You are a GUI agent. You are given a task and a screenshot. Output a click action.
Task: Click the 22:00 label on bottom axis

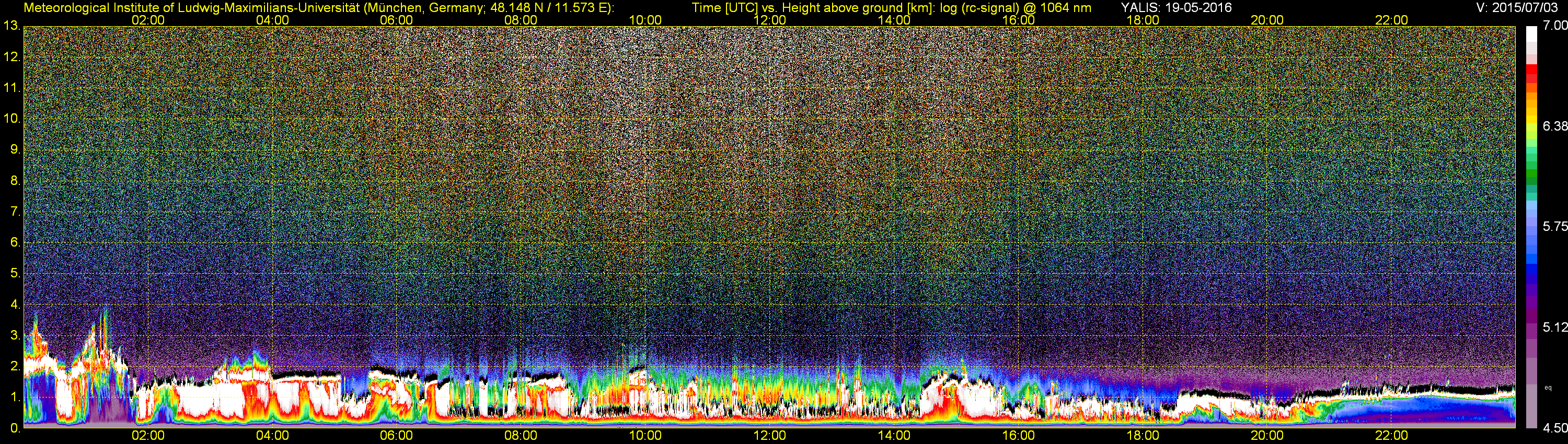pyautogui.click(x=1391, y=436)
